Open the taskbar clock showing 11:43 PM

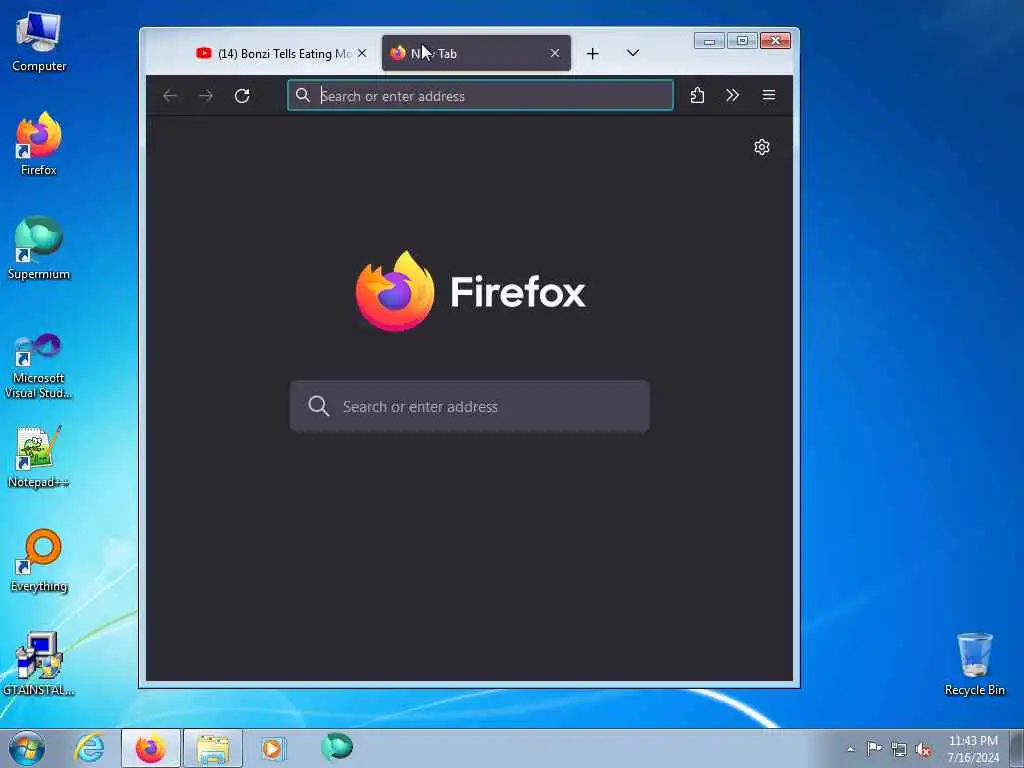point(973,748)
